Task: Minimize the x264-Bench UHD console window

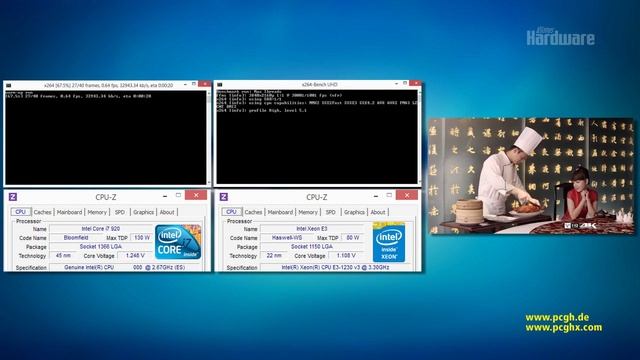Action: tap(396, 84)
